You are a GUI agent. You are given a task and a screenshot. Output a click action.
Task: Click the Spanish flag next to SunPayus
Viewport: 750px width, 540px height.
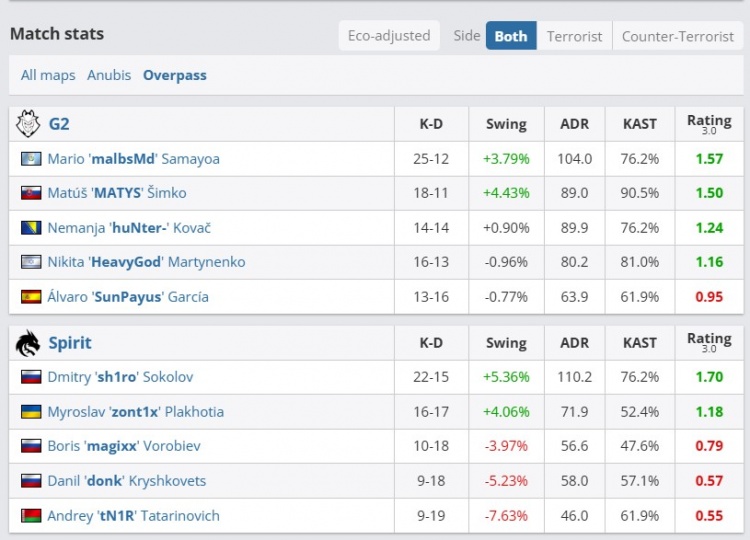31,297
